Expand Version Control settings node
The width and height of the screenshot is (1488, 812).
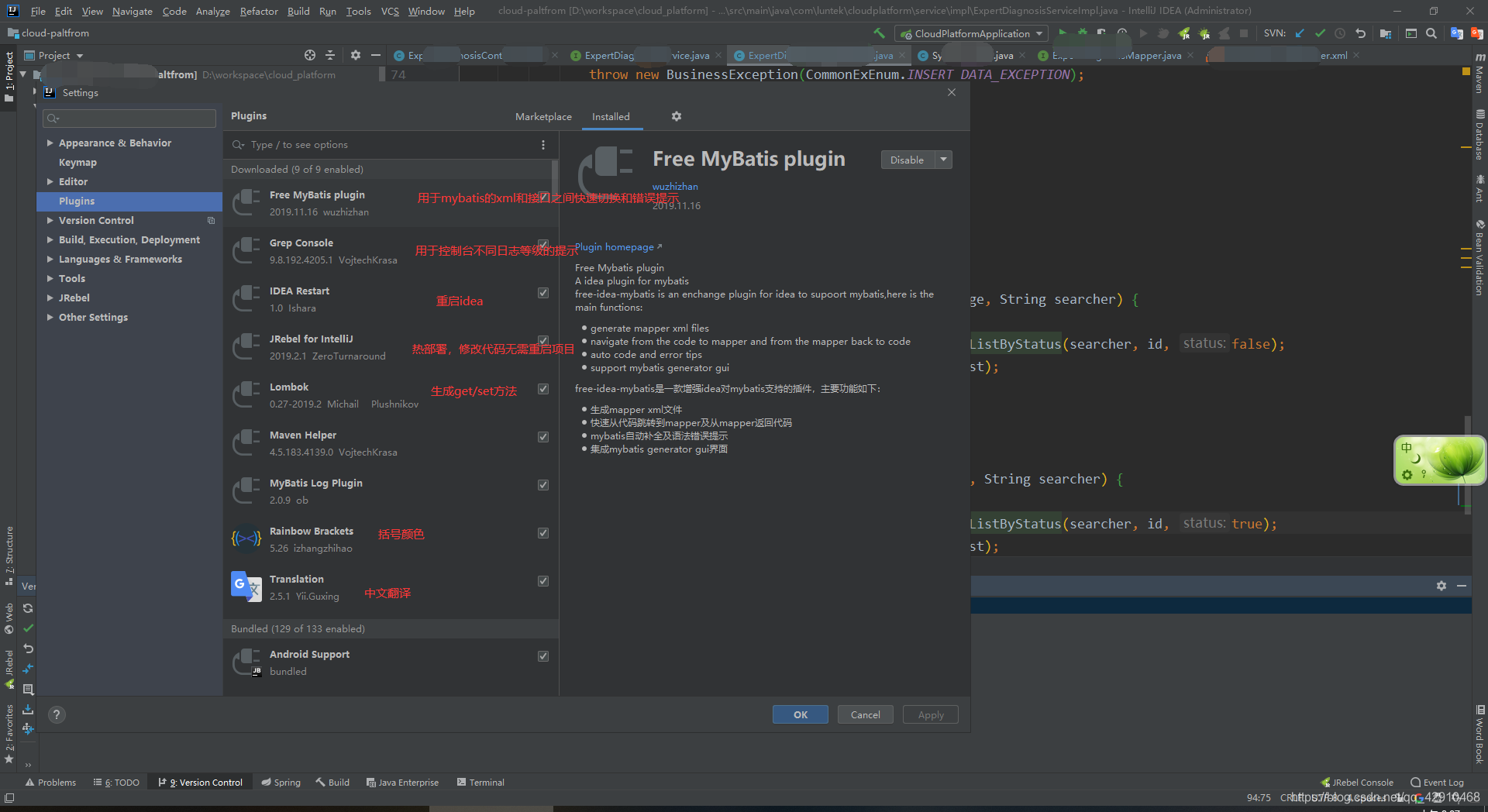click(50, 221)
